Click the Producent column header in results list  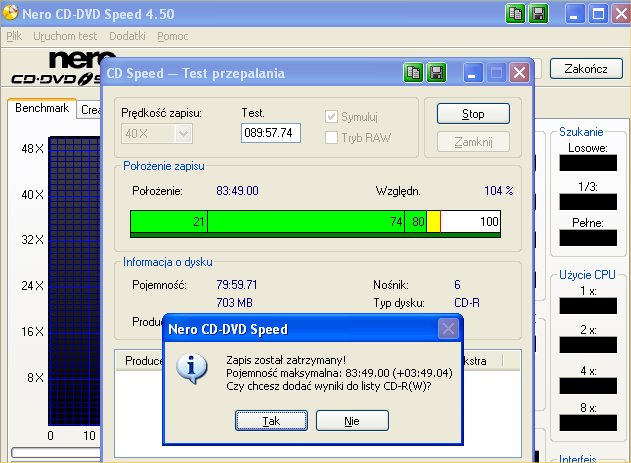coord(140,361)
